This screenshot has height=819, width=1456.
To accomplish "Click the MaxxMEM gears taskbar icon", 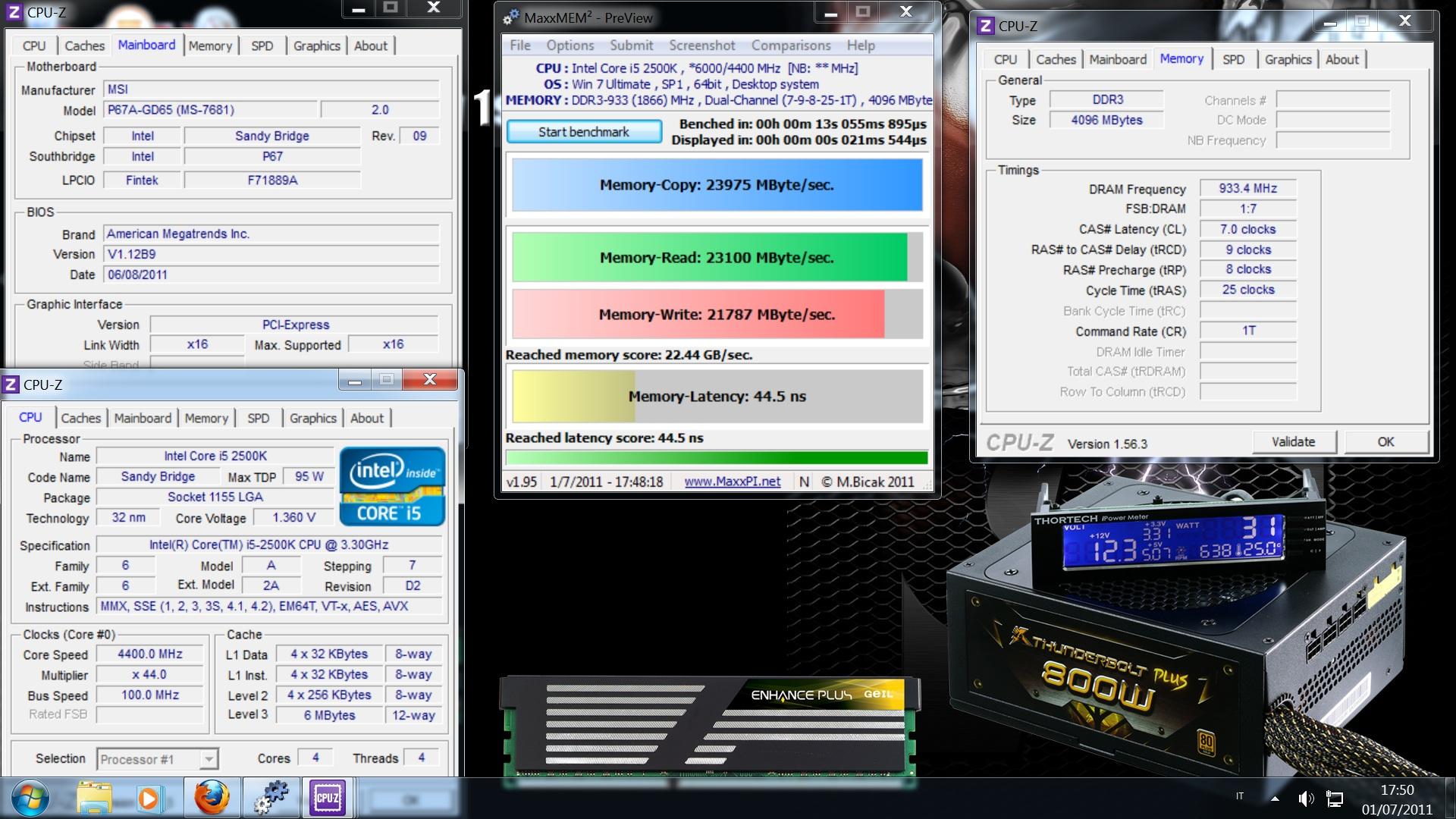I will click(271, 798).
